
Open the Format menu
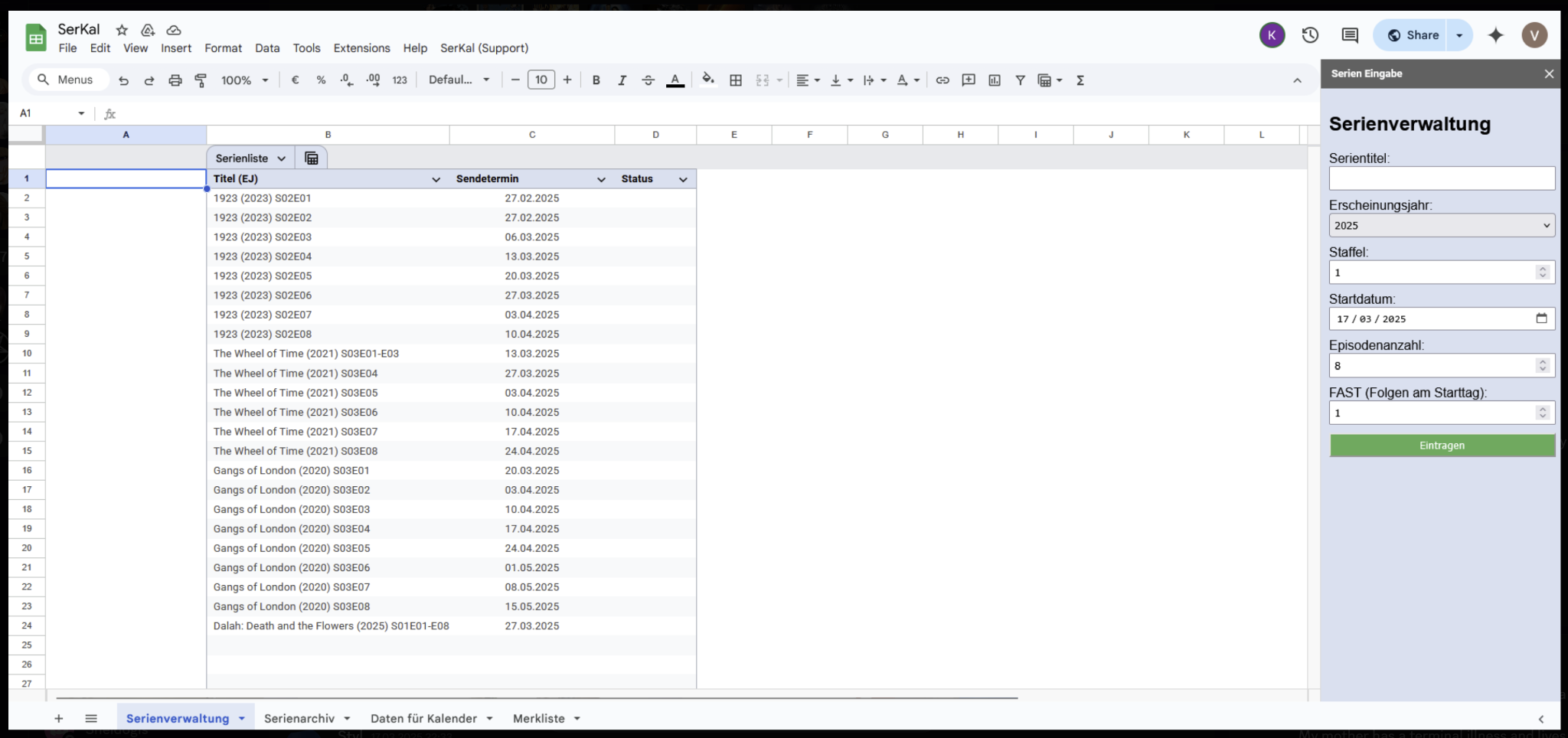(223, 48)
